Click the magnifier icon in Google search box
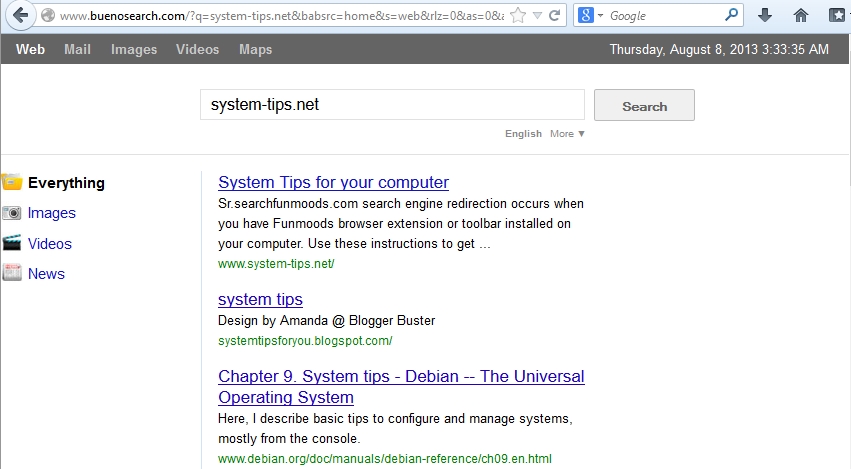The height and width of the screenshot is (469, 851). pyautogui.click(x=731, y=15)
